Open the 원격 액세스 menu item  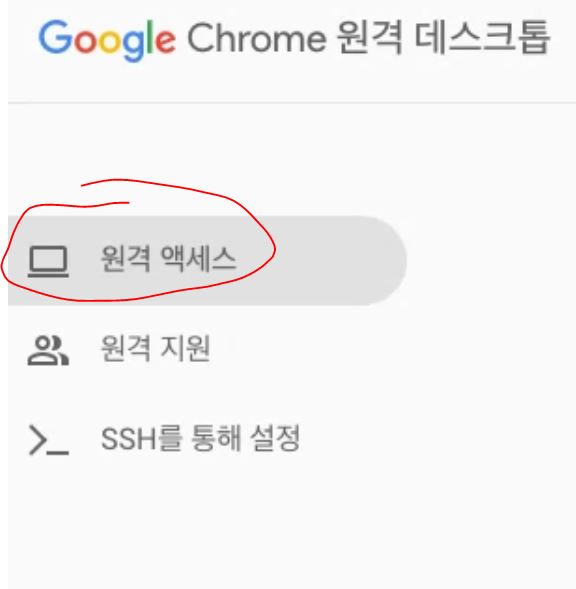click(x=207, y=261)
